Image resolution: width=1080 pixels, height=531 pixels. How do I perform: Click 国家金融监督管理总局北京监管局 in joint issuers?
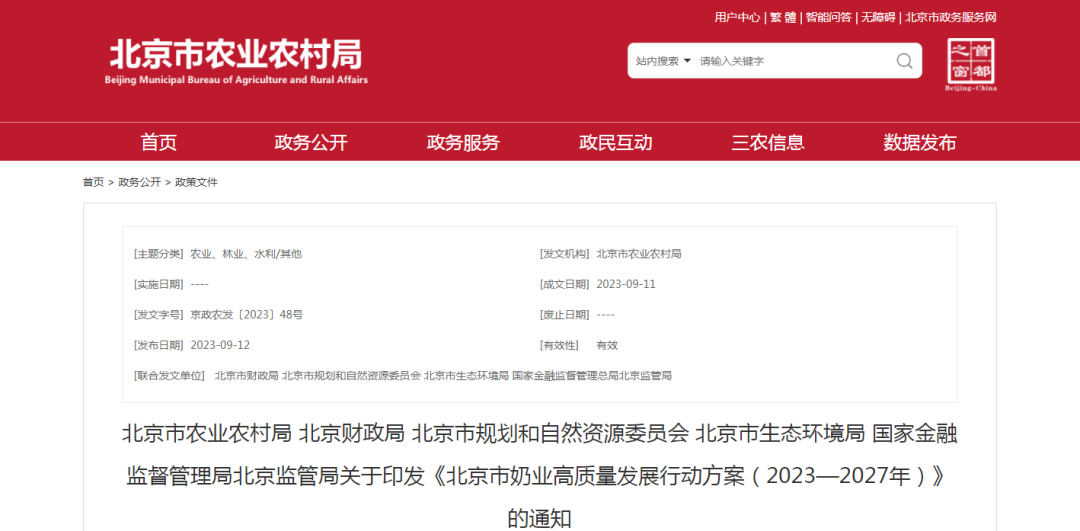pyautogui.click(x=592, y=375)
